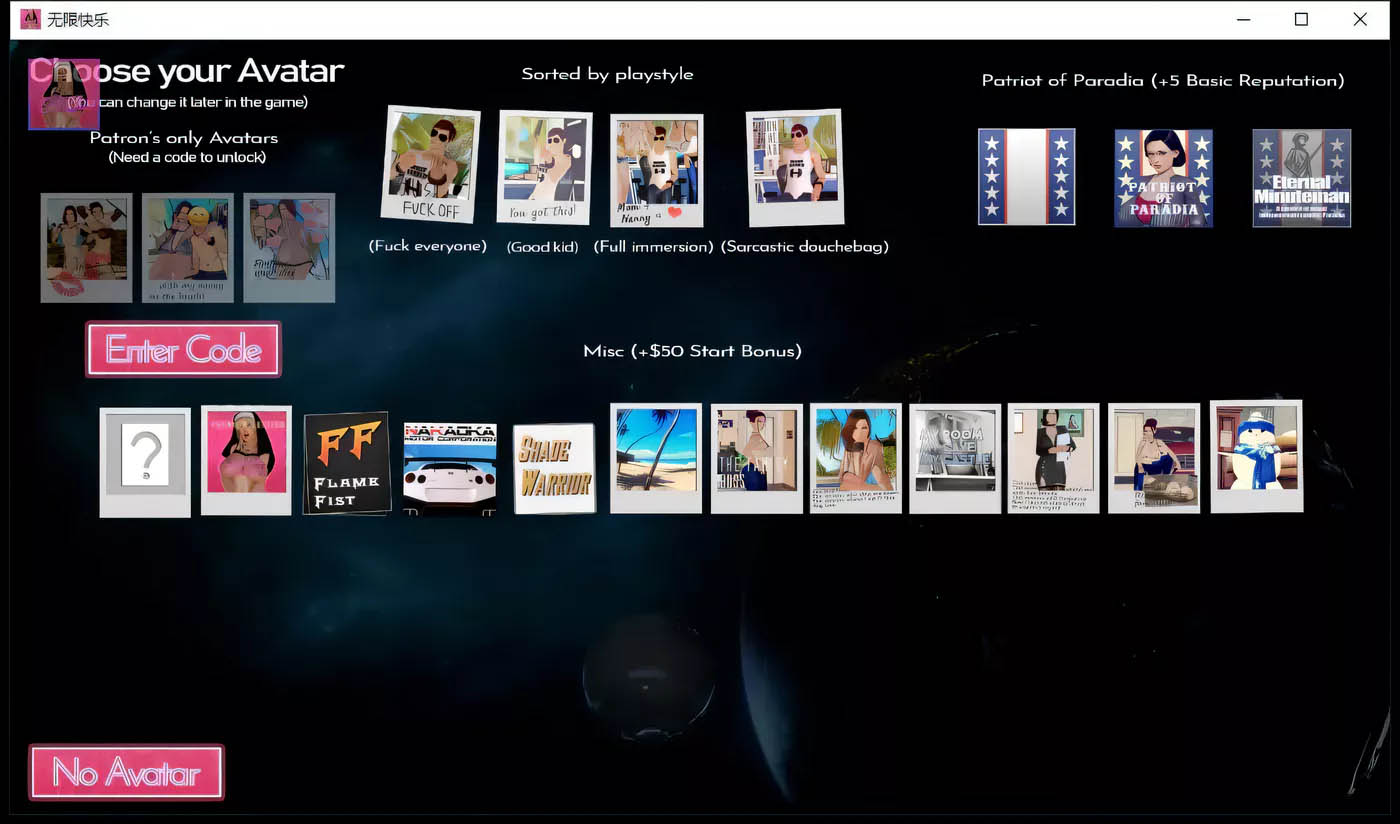Select the Good kid playstyle avatar
The height and width of the screenshot is (824, 1400).
[544, 167]
